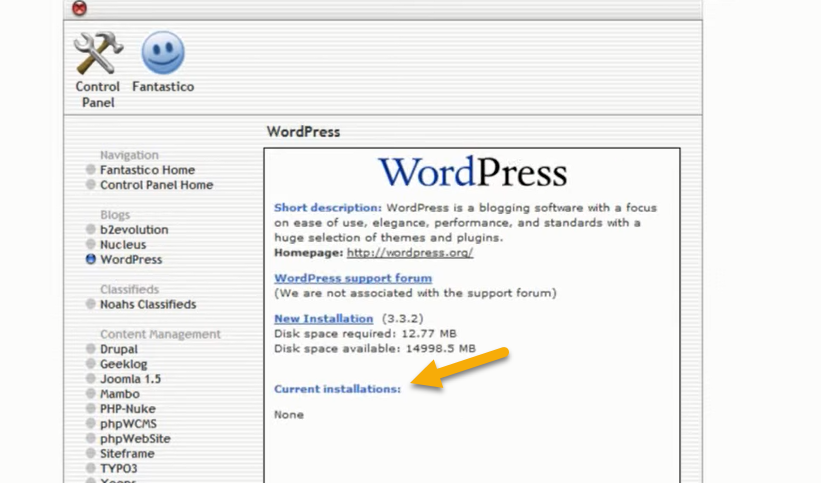Click the bullet beside b2evolution
The height and width of the screenshot is (483, 821).
click(91, 229)
